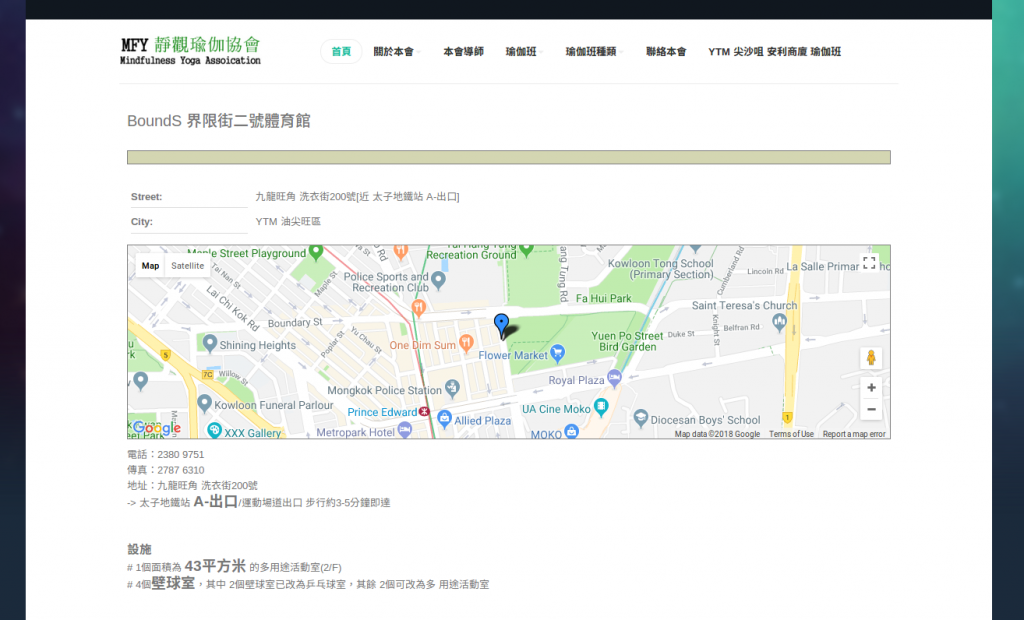Click the Street View pegman icon
The height and width of the screenshot is (620, 1024).
click(871, 358)
